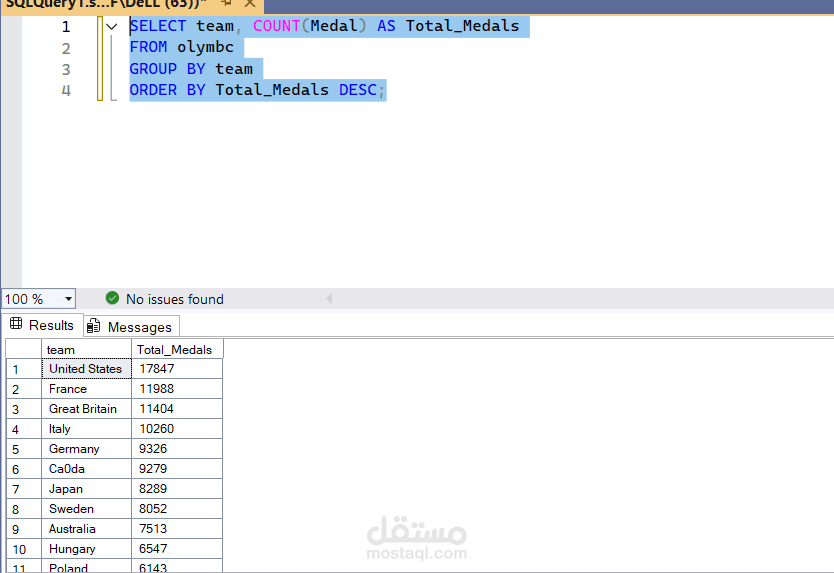Select the 9326 medals value

(177, 449)
